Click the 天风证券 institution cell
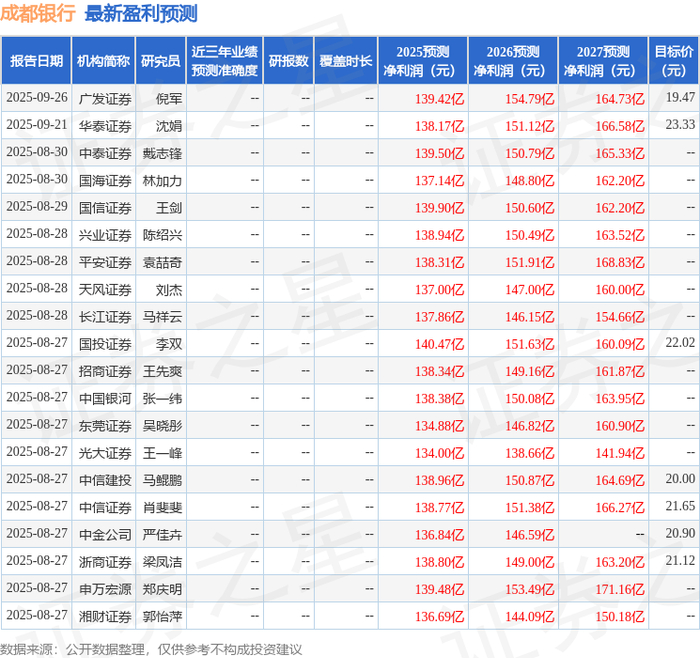 [x=105, y=289]
